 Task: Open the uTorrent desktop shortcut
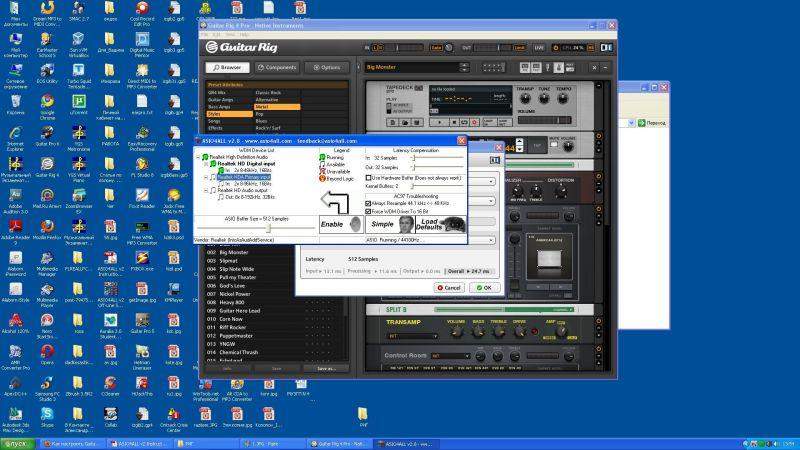(x=79, y=105)
